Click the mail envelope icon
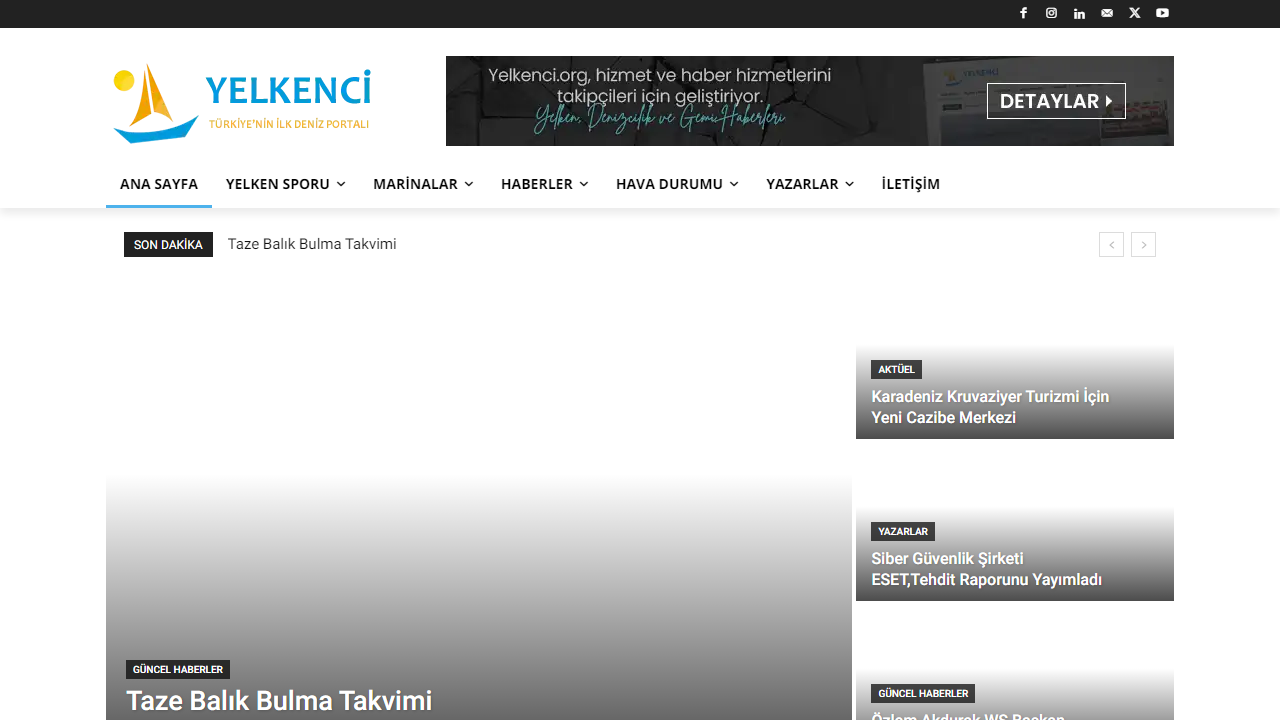The width and height of the screenshot is (1280, 720). click(x=1107, y=13)
